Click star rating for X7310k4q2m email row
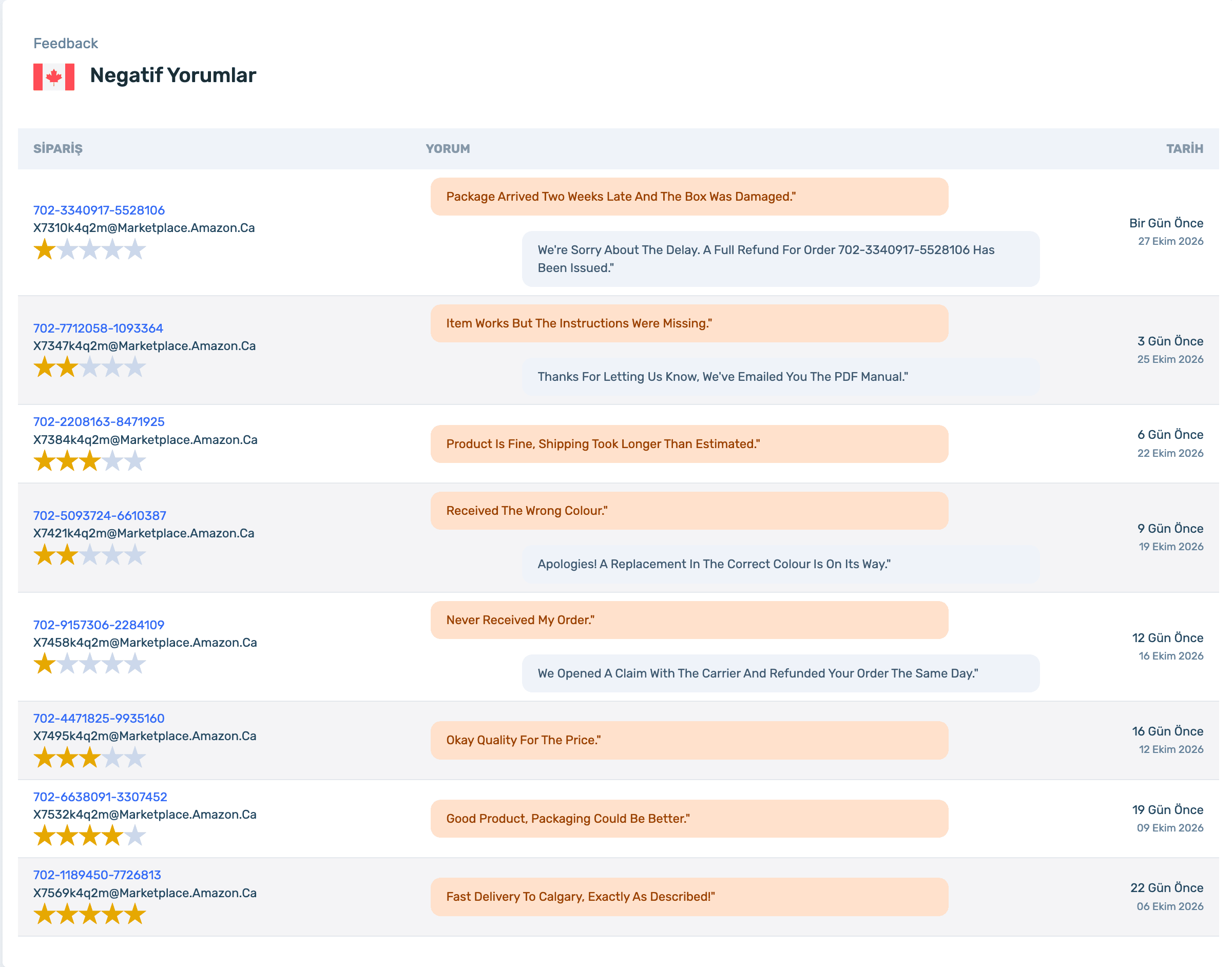This screenshot has width=1232, height=967. [89, 249]
